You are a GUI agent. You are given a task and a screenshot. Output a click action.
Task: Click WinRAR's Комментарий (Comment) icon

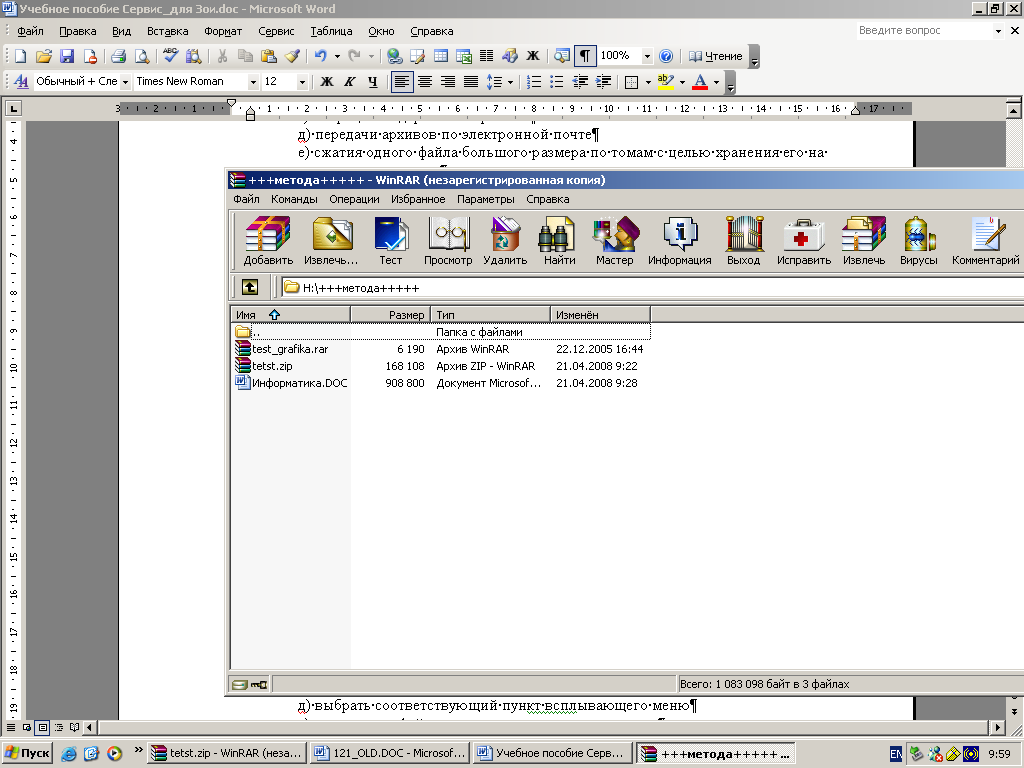coord(985,241)
